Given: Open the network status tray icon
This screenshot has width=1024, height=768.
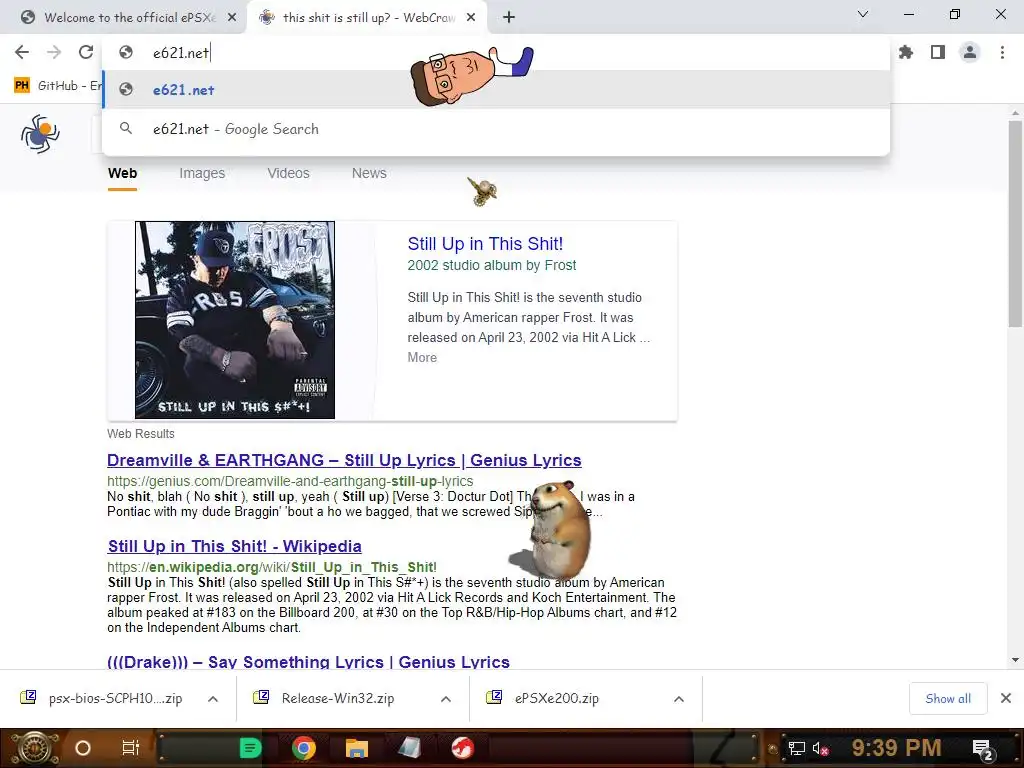Looking at the screenshot, I should pyautogui.click(x=796, y=748).
